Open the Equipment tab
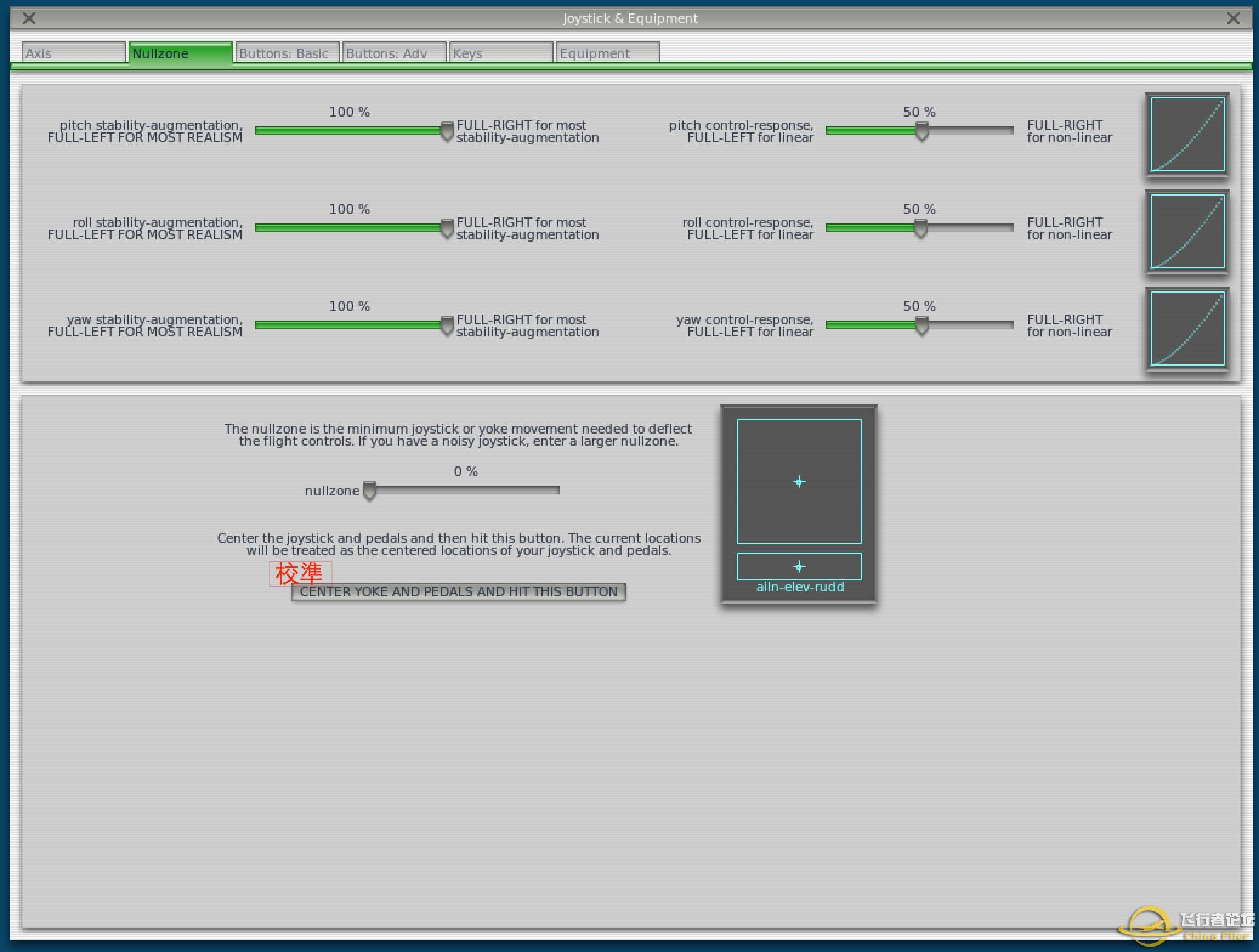The height and width of the screenshot is (952, 1259). (x=608, y=53)
